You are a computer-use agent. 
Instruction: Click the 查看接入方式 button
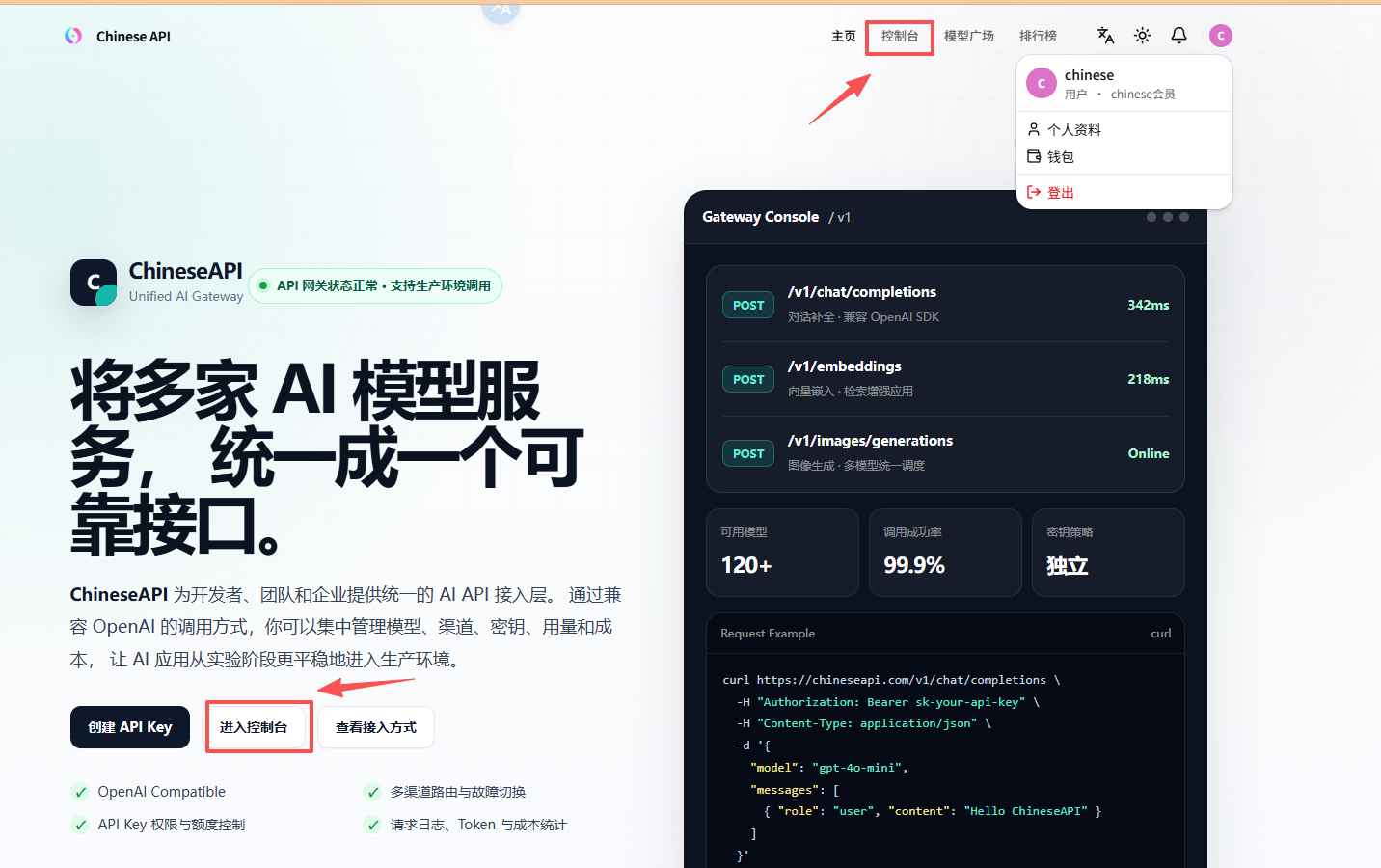[x=376, y=727]
